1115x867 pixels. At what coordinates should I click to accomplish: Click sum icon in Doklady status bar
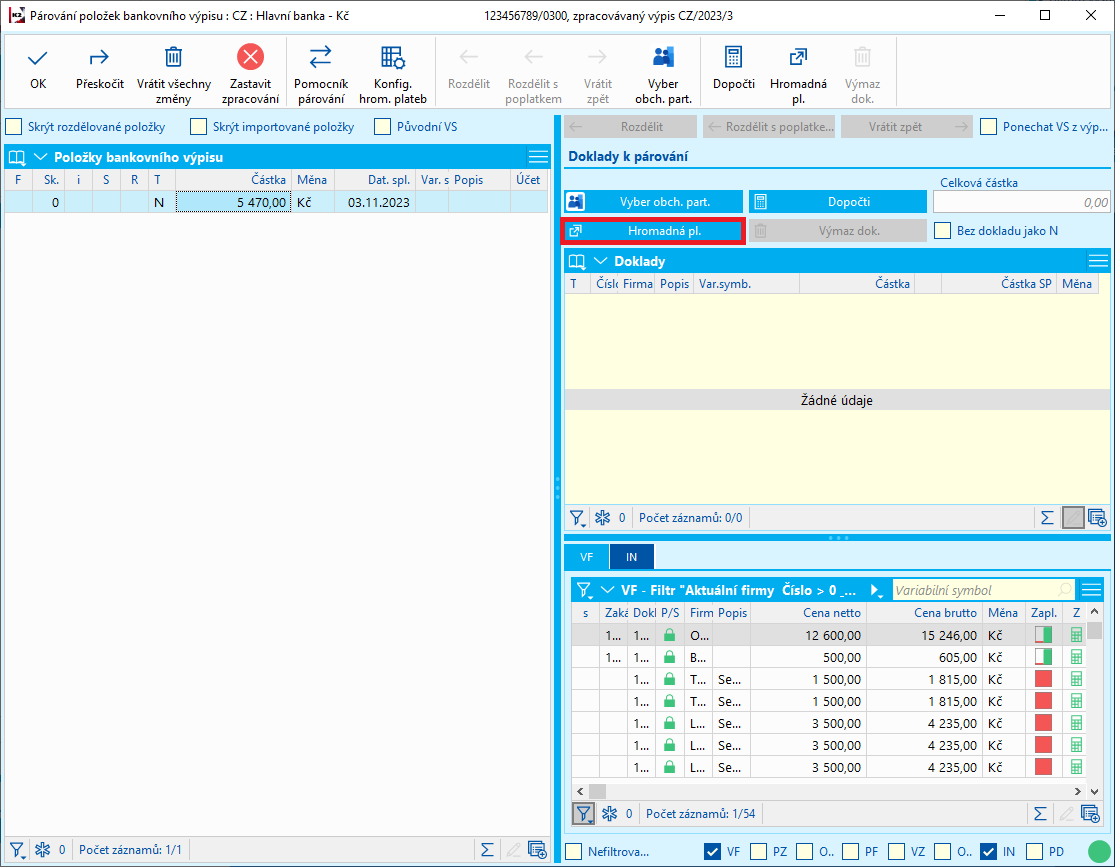click(1047, 518)
